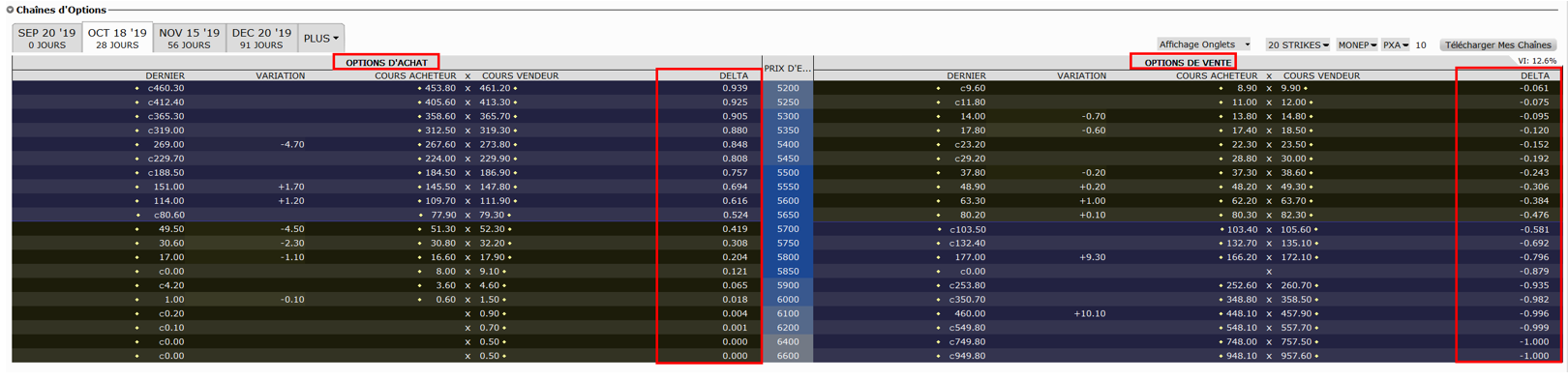
Task: Click call last price c412.40
Action: click(166, 102)
